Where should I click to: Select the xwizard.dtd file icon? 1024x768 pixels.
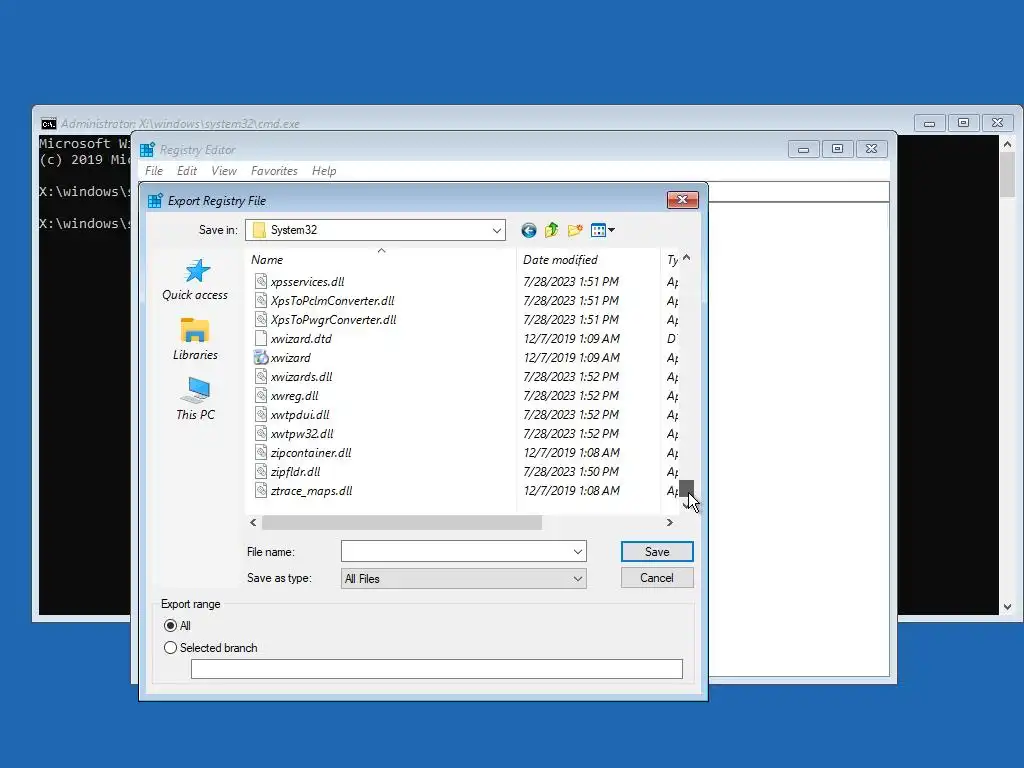(261, 338)
